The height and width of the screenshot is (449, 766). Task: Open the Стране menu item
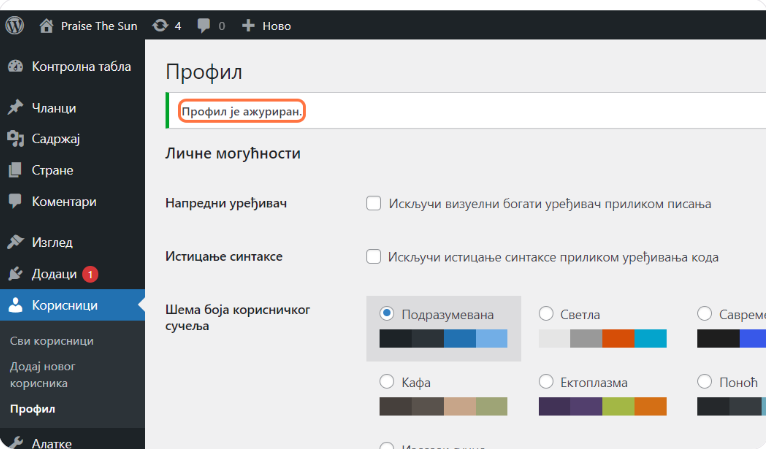(52, 170)
